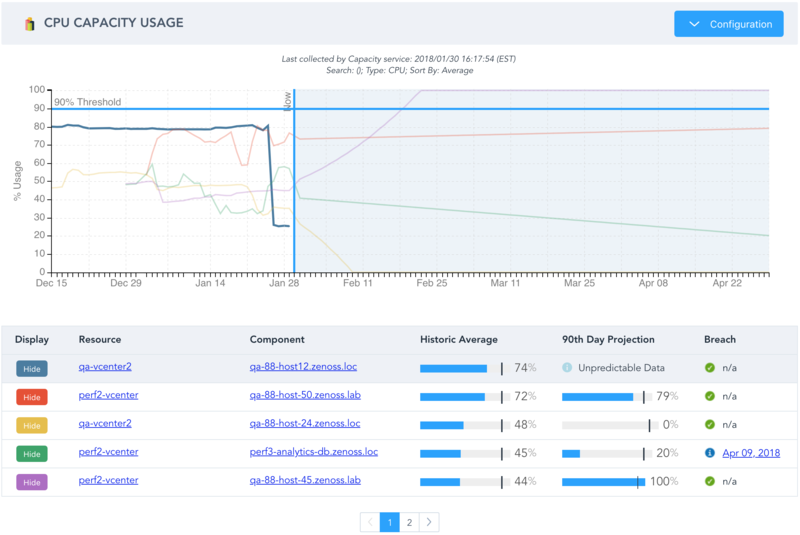
Task: Open perf2-vcenter resource for host-45 row
Action: 108,480
